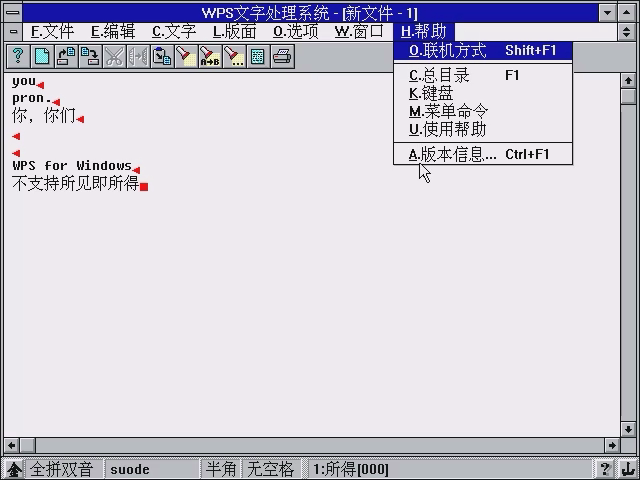Select O.联机方式 menu entry
Viewport: 640px width, 480px height.
click(483, 51)
